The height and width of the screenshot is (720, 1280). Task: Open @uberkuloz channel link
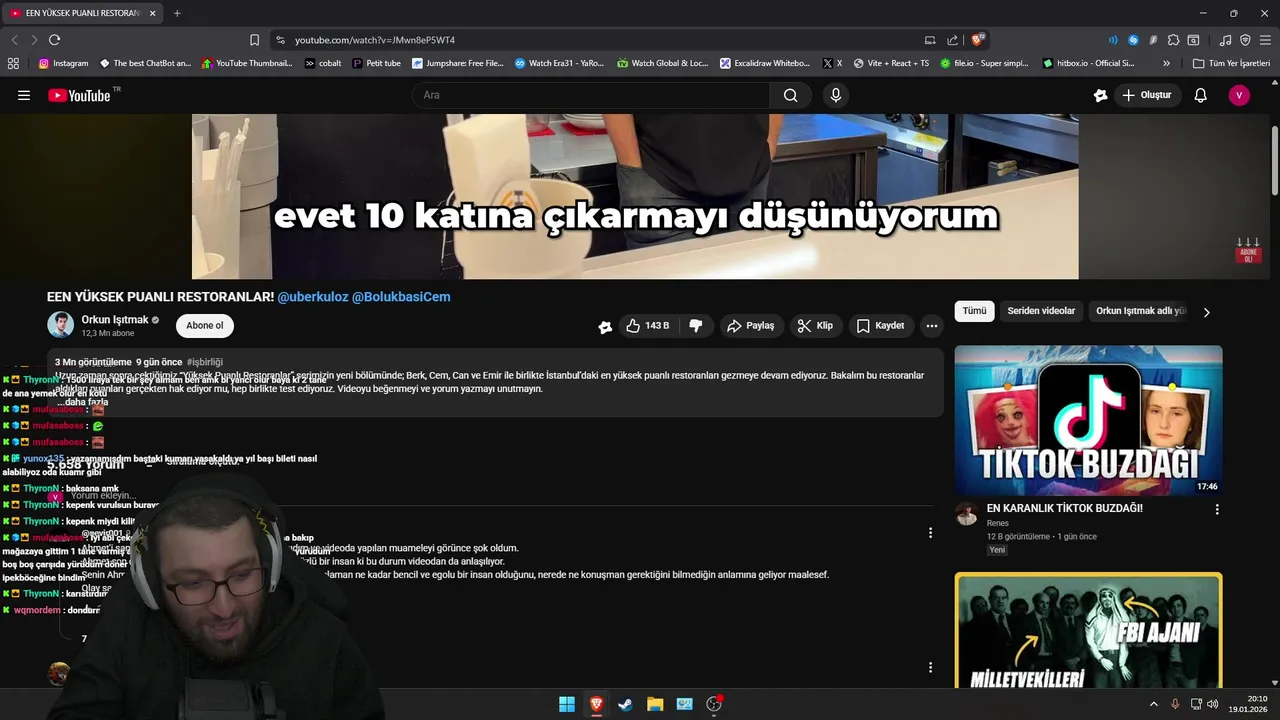coord(313,297)
